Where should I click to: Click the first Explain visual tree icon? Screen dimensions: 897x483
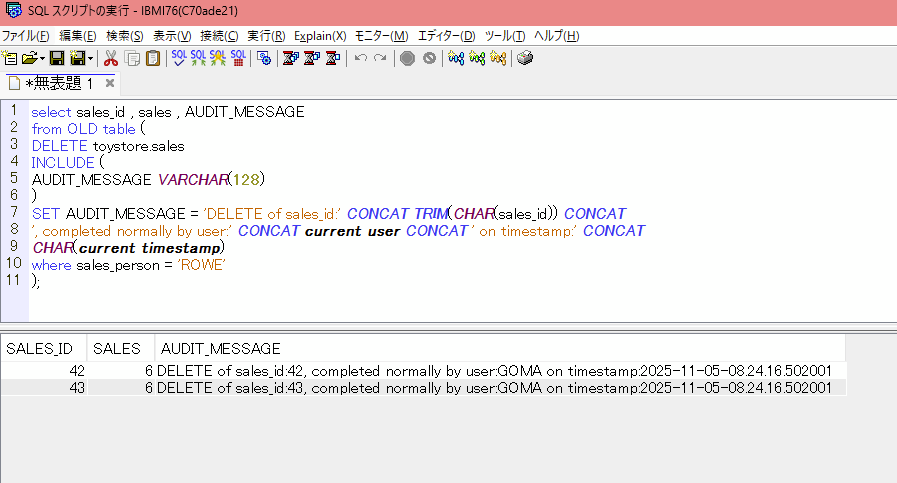(456, 58)
